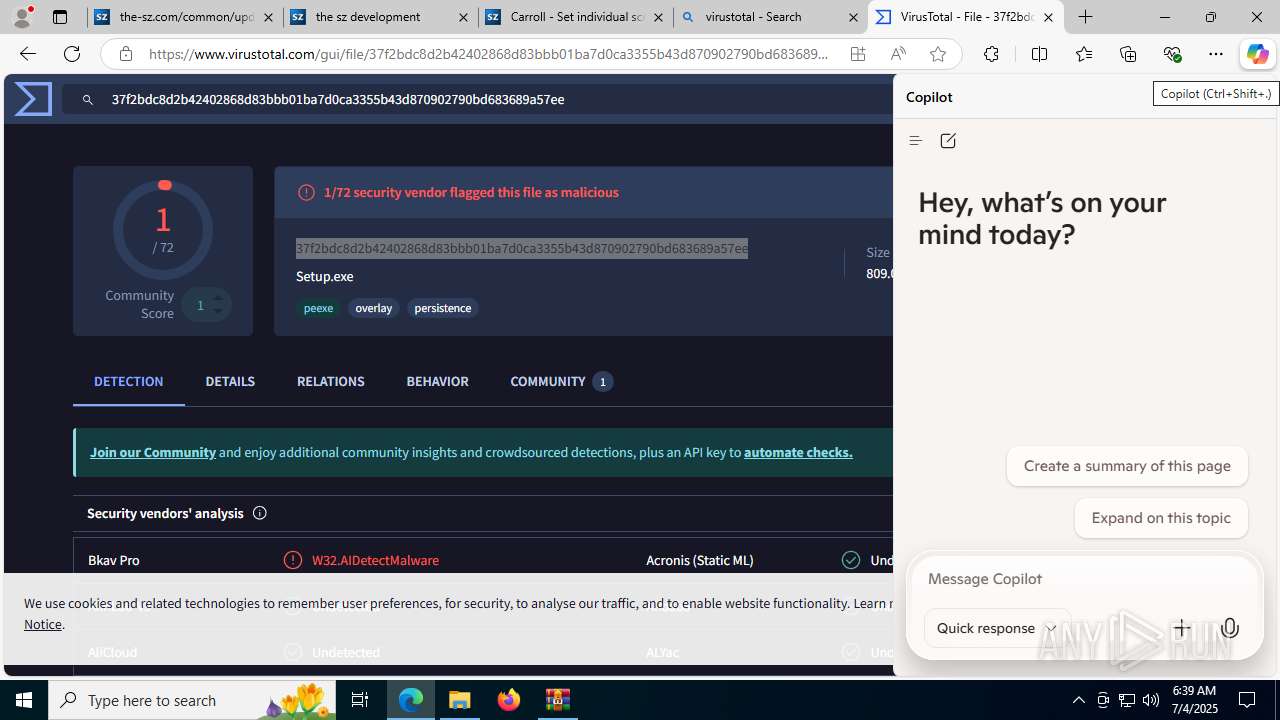Open the browser profile icon
The width and height of the screenshot is (1280, 720).
pyautogui.click(x=21, y=17)
